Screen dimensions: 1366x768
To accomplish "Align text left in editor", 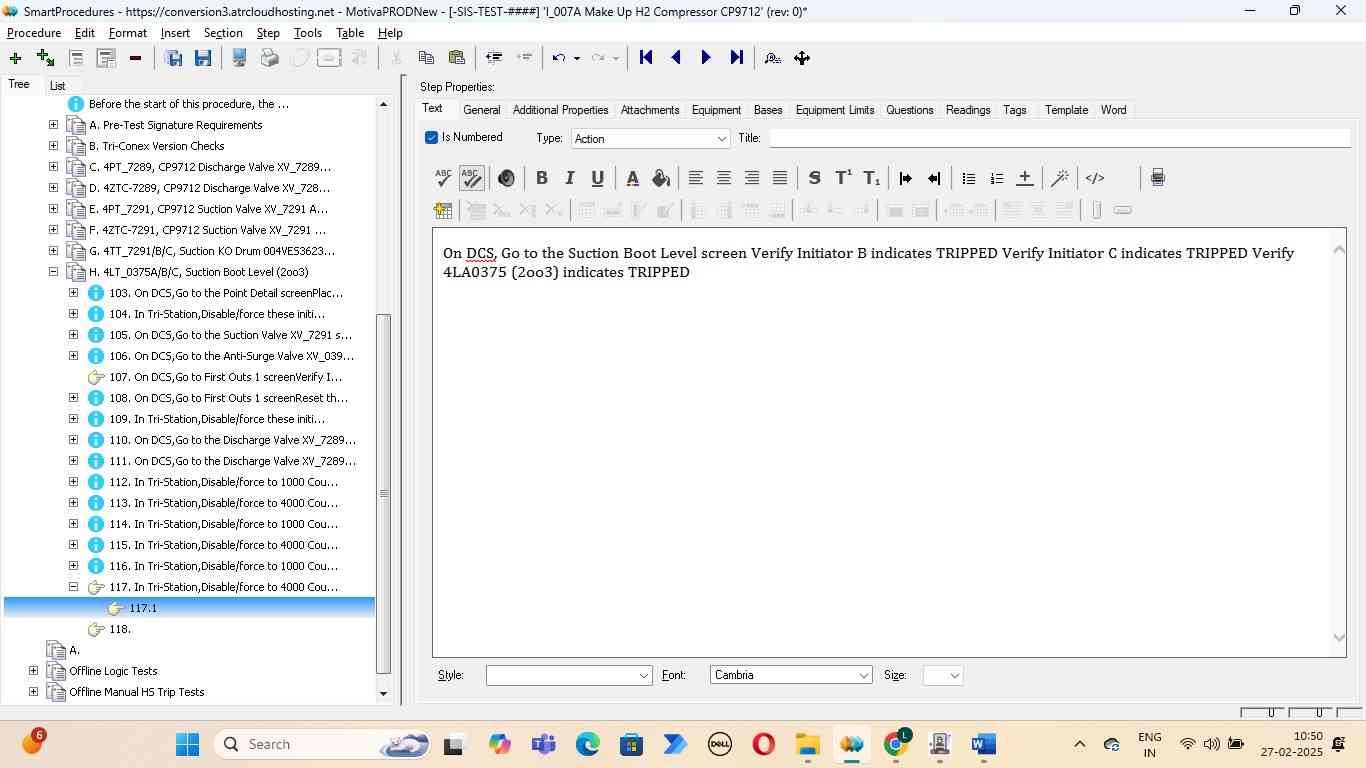I will point(696,178).
